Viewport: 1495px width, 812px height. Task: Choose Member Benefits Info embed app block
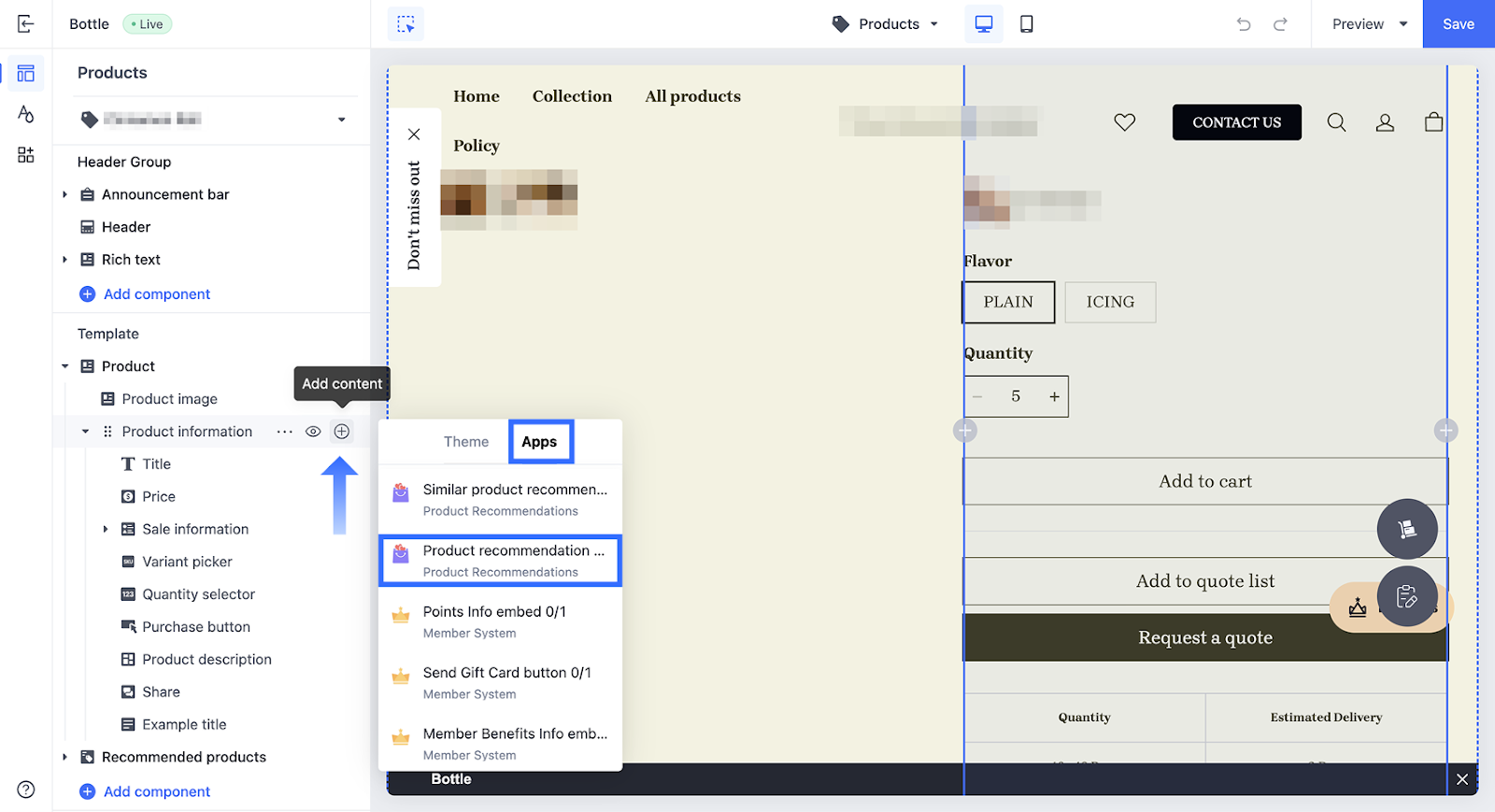tap(500, 744)
